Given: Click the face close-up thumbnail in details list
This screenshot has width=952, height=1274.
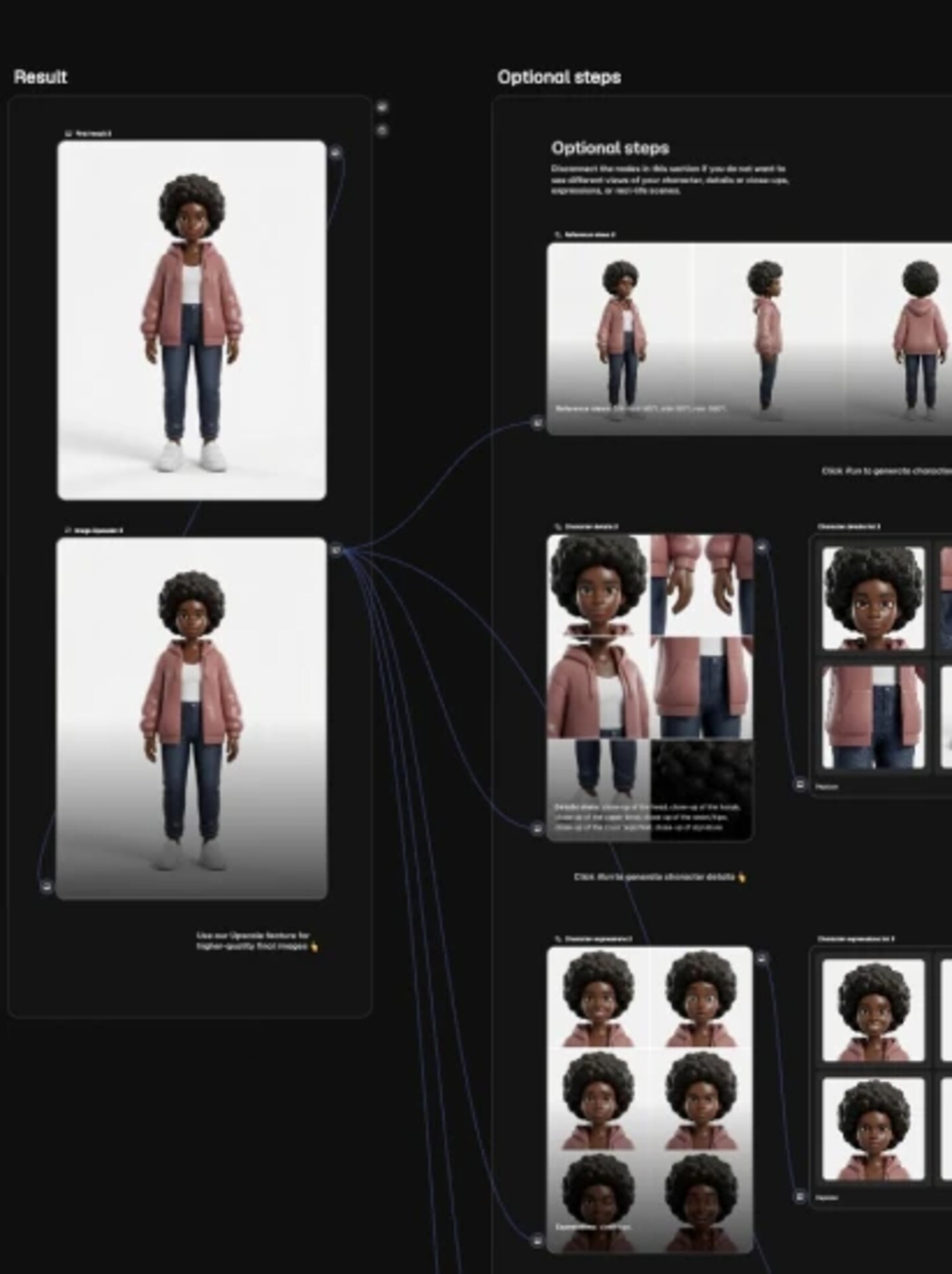Looking at the screenshot, I should click(x=873, y=599).
